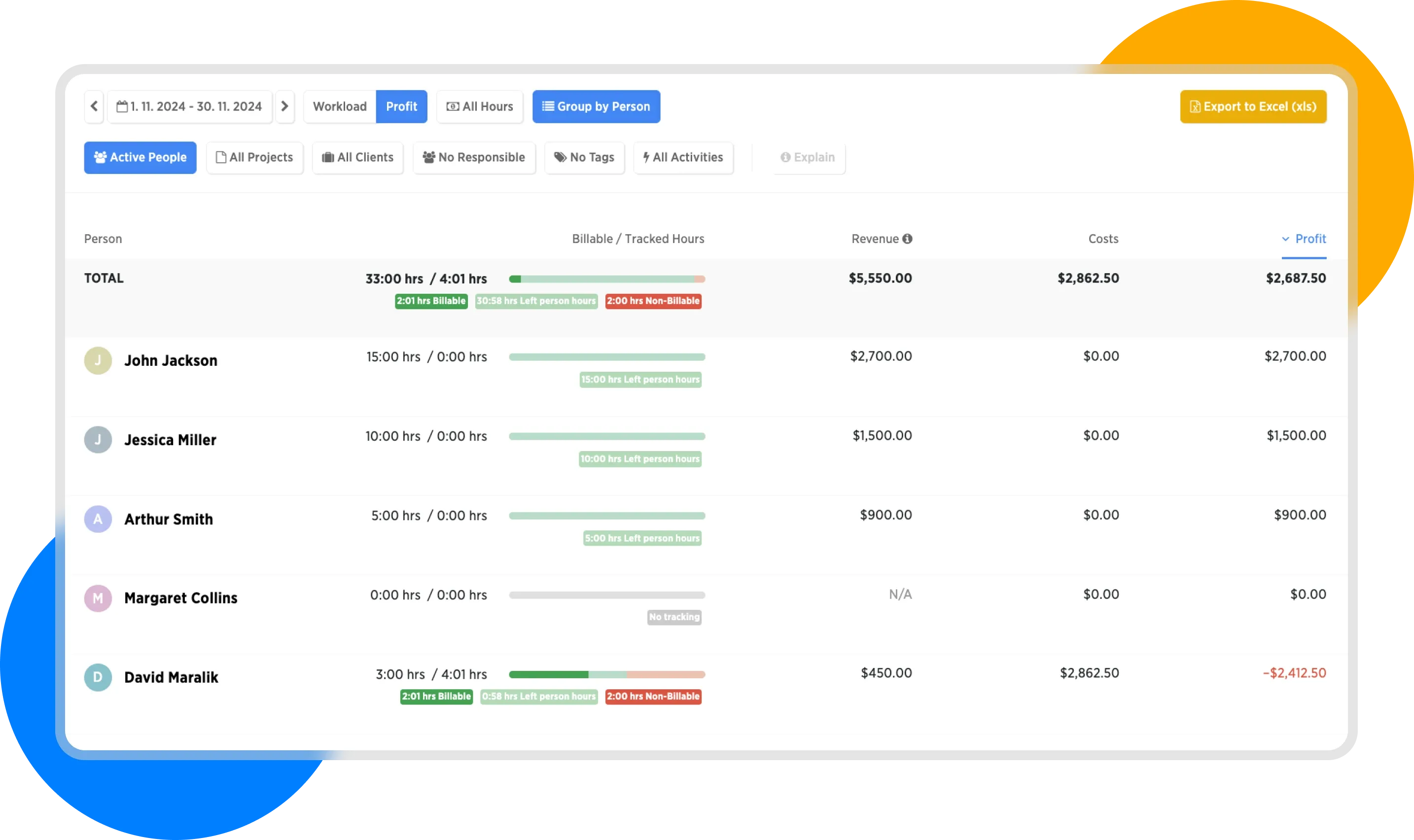Viewport: 1414px width, 840px height.
Task: Click Costs column header
Action: [x=1103, y=239]
